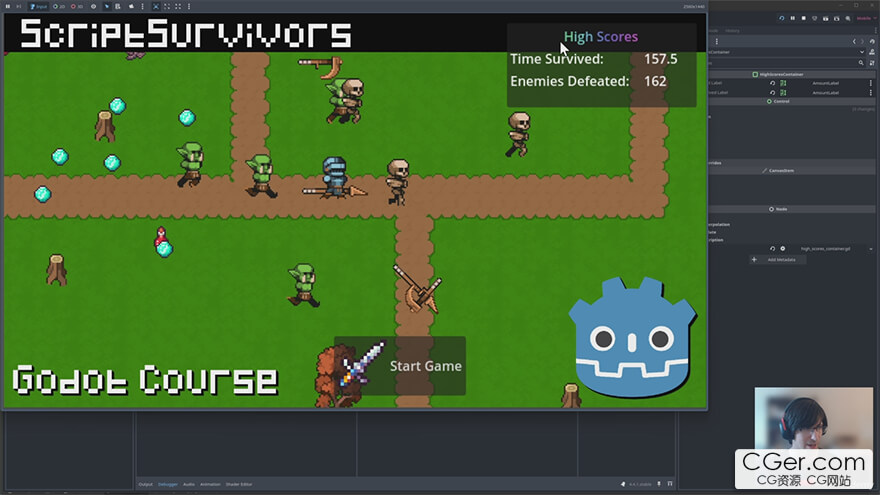The image size is (880, 495).
Task: Expand the CanvasItem section header
Action: [x=791, y=170]
